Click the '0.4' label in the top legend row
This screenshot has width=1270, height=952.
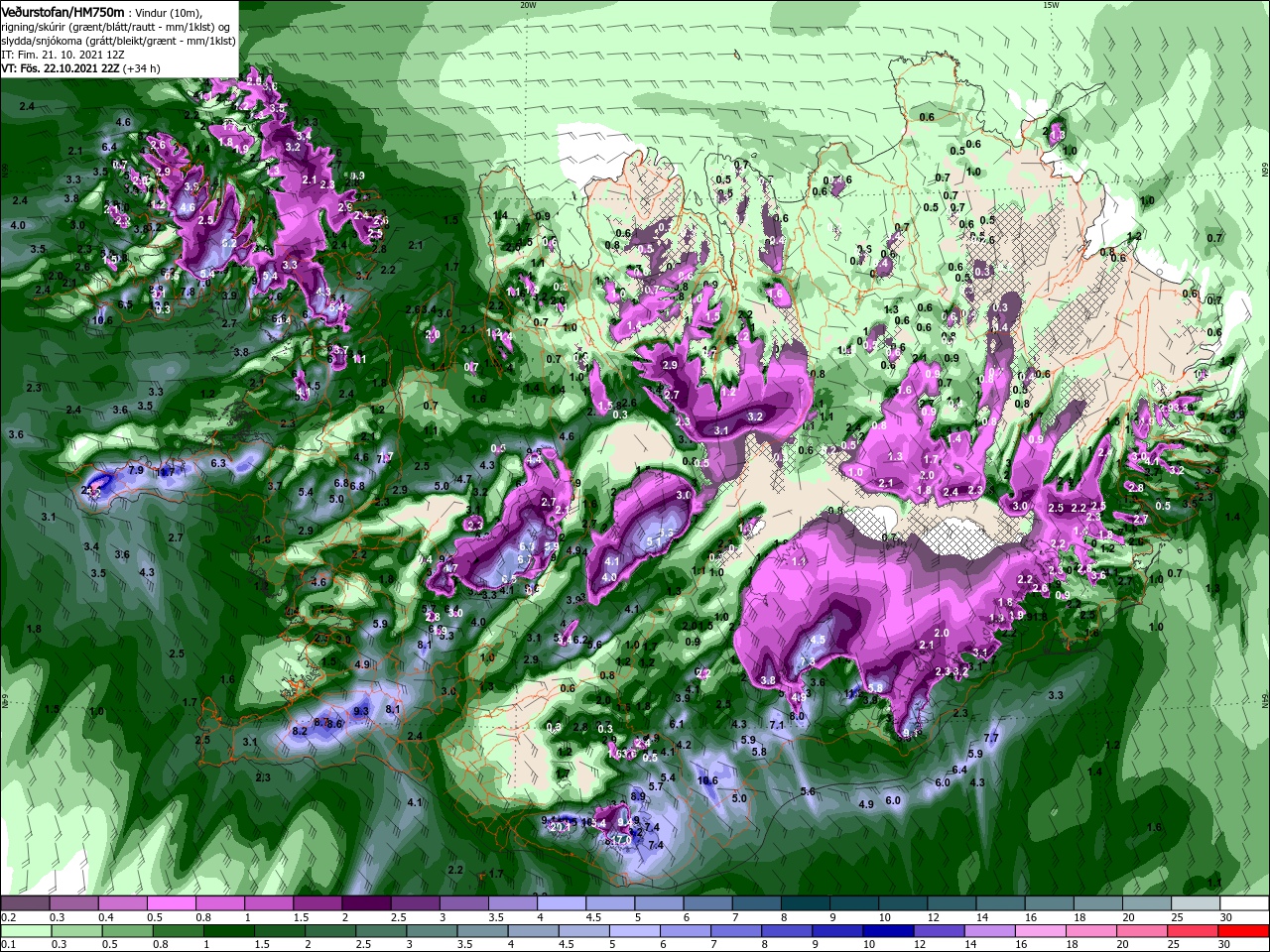pyautogui.click(x=106, y=917)
